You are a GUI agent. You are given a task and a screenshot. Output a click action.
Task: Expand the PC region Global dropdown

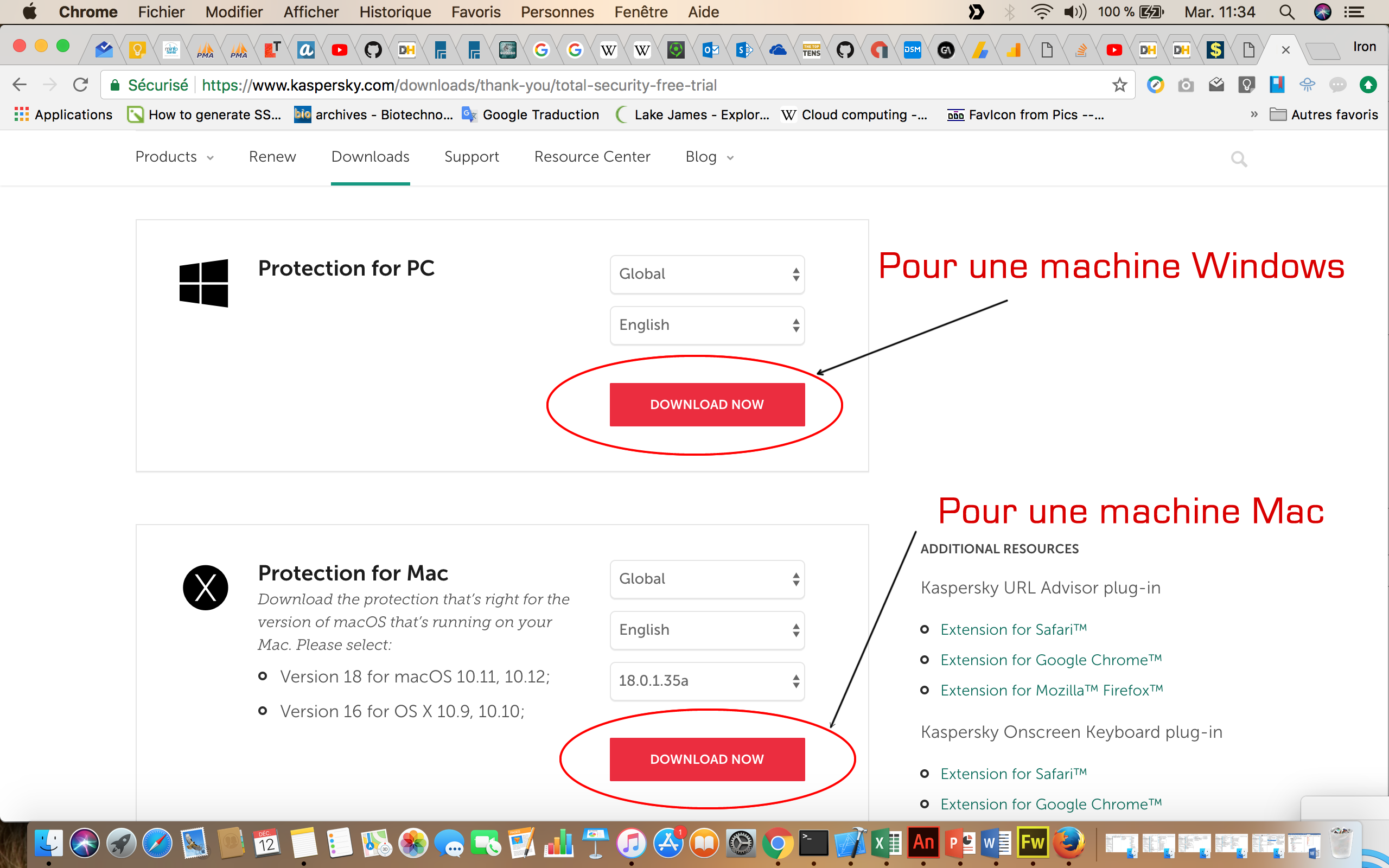(x=706, y=275)
